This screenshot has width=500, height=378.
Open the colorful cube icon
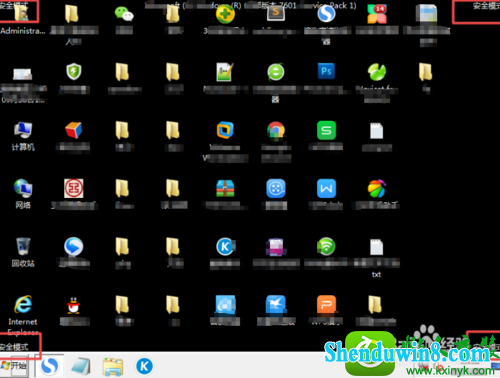pyautogui.click(x=74, y=130)
